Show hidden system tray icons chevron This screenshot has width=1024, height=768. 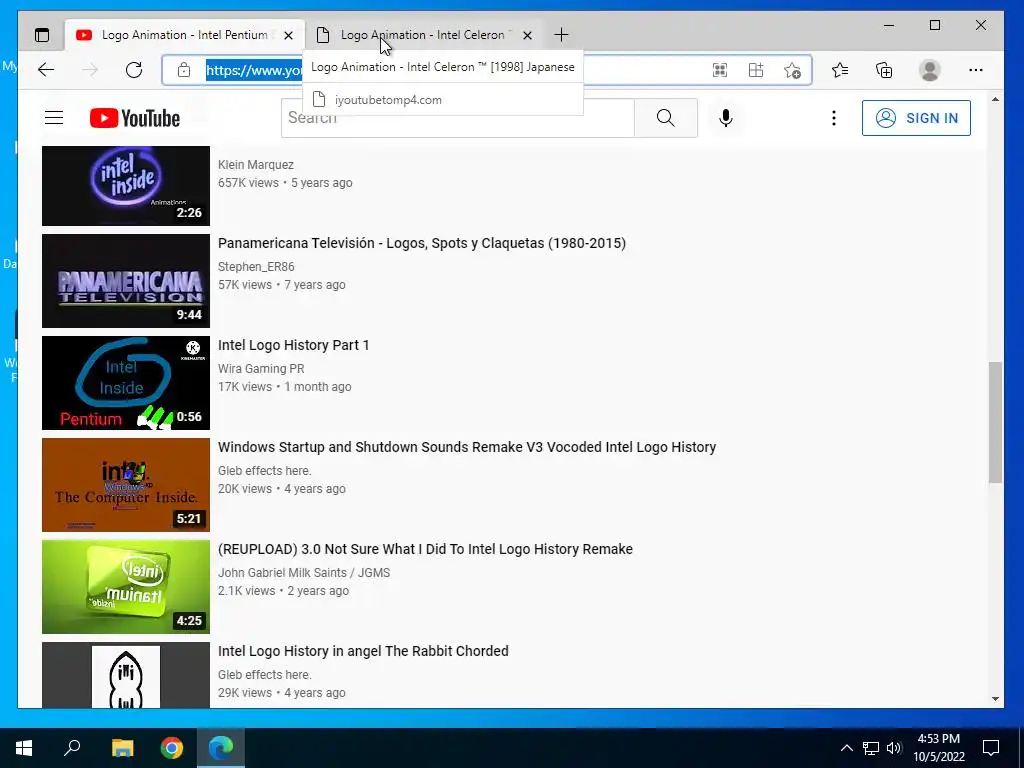(x=846, y=748)
